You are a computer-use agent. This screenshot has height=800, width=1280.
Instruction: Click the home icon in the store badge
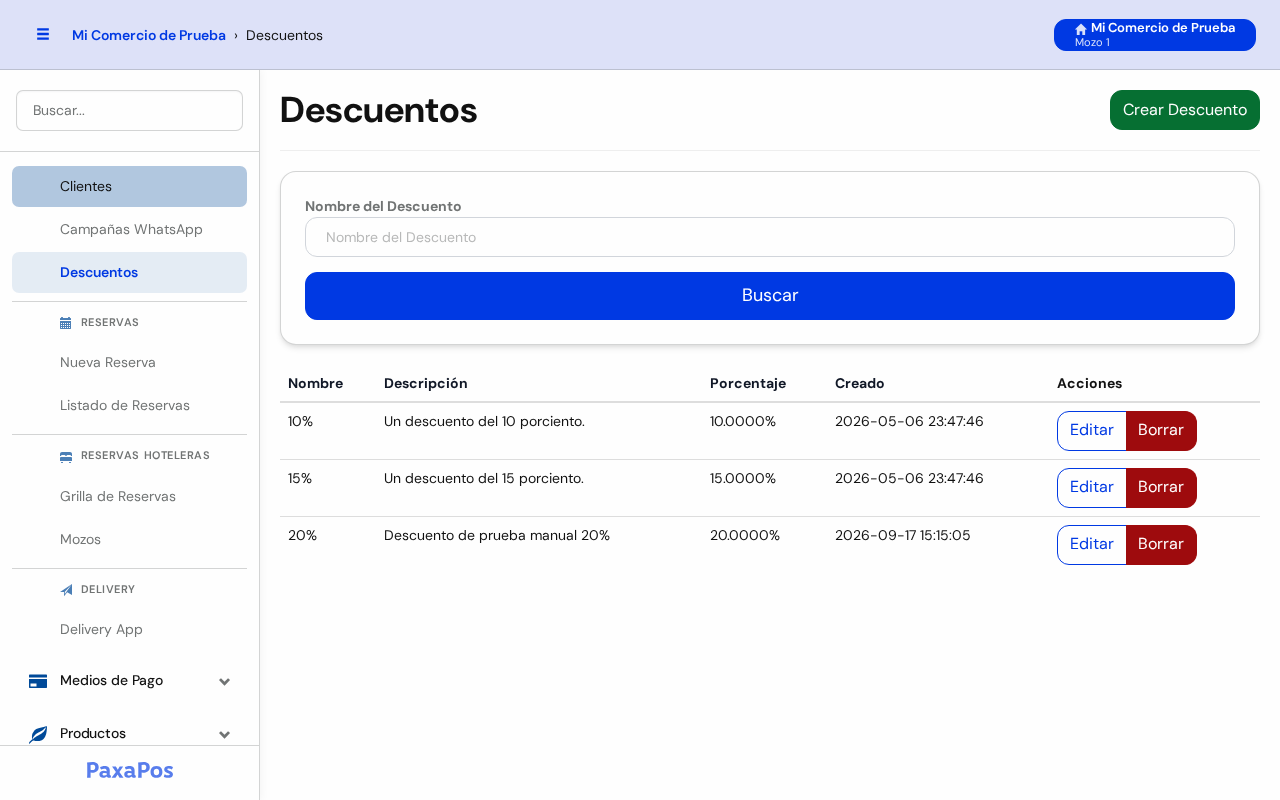coord(1081,29)
